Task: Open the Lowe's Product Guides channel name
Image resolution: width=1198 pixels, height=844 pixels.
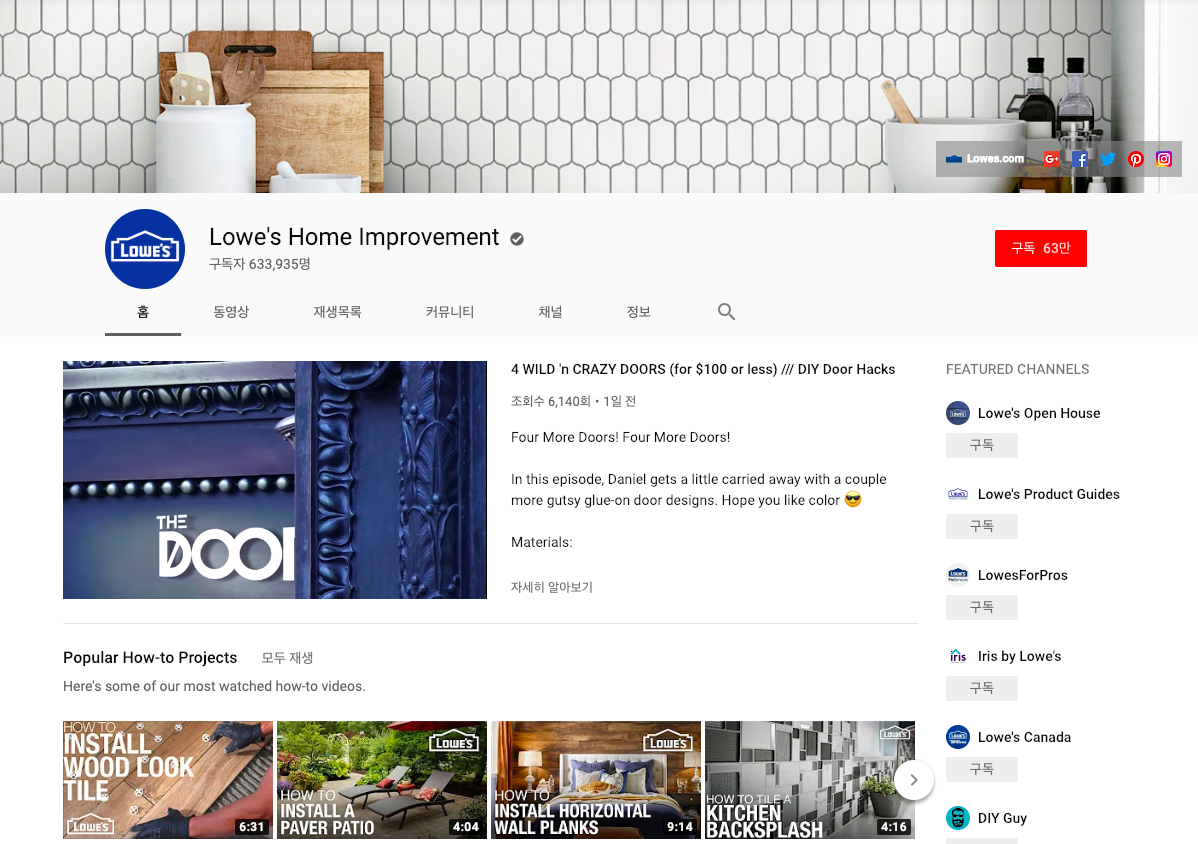Action: [1049, 494]
